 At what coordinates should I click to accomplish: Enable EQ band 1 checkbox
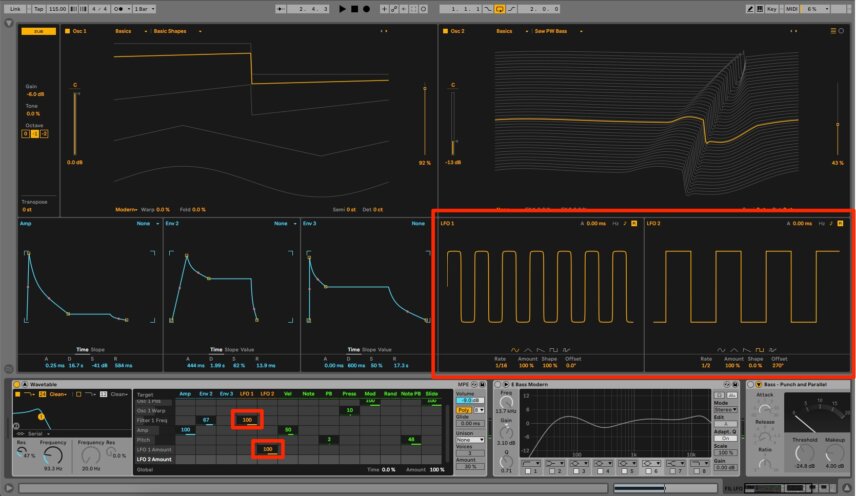pos(528,471)
